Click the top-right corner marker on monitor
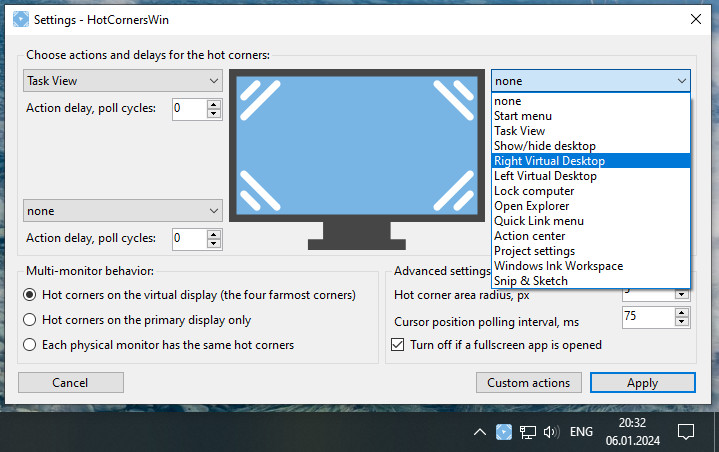The height and width of the screenshot is (452, 719). click(454, 99)
